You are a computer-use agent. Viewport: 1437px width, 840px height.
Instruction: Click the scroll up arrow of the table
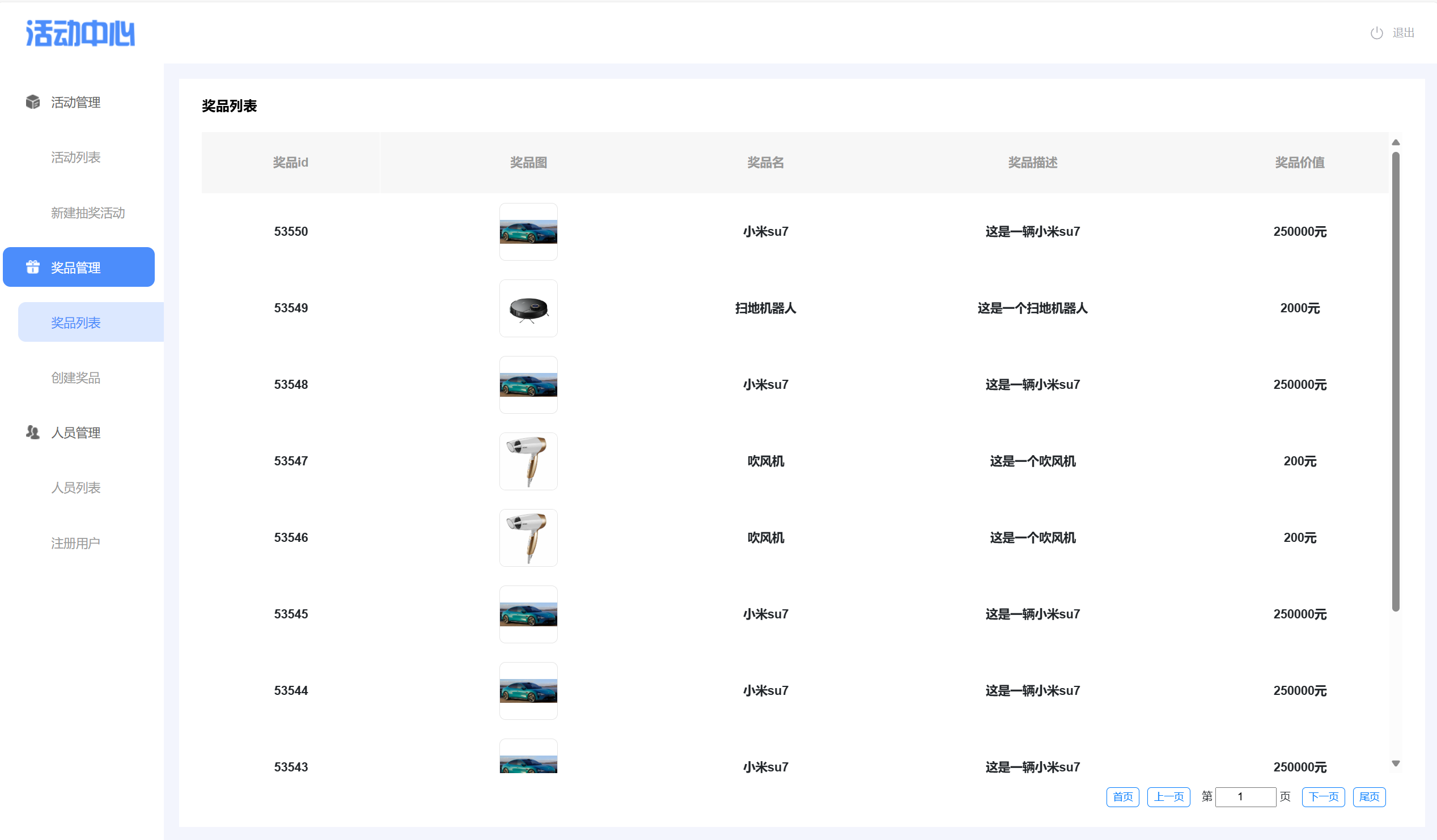pyautogui.click(x=1396, y=143)
